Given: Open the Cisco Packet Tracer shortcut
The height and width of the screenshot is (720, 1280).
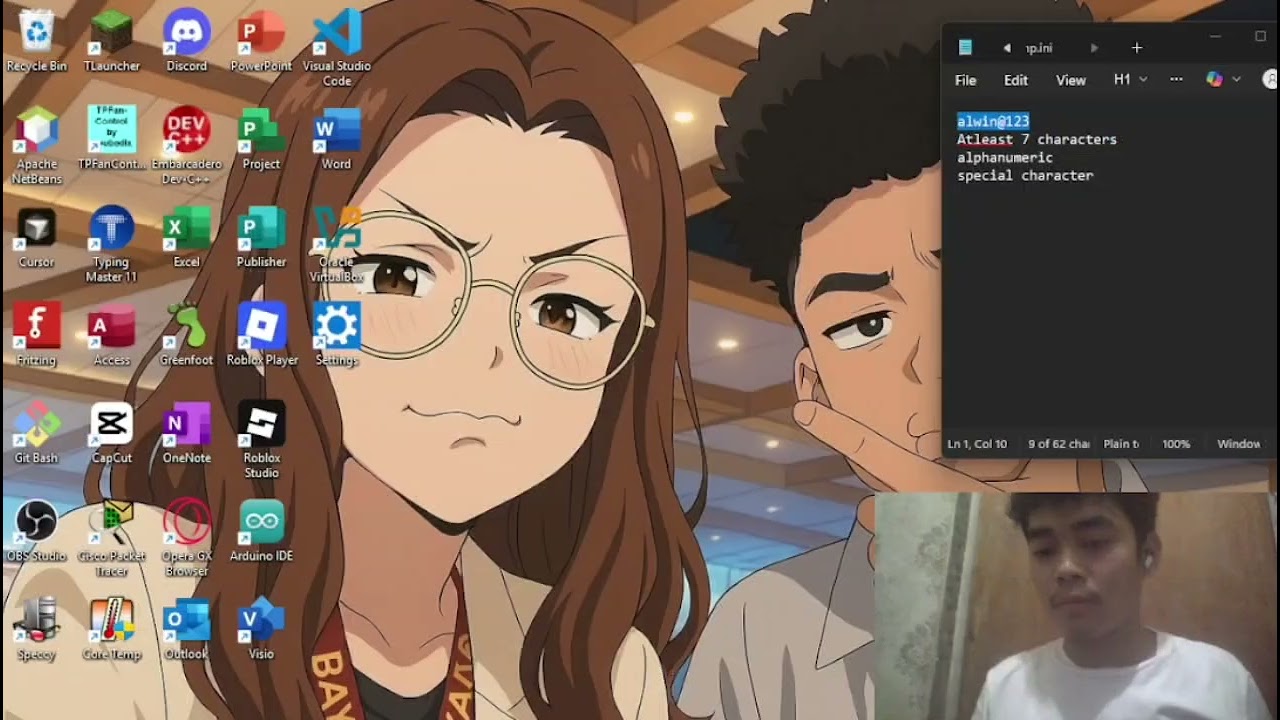Looking at the screenshot, I should point(111,539).
